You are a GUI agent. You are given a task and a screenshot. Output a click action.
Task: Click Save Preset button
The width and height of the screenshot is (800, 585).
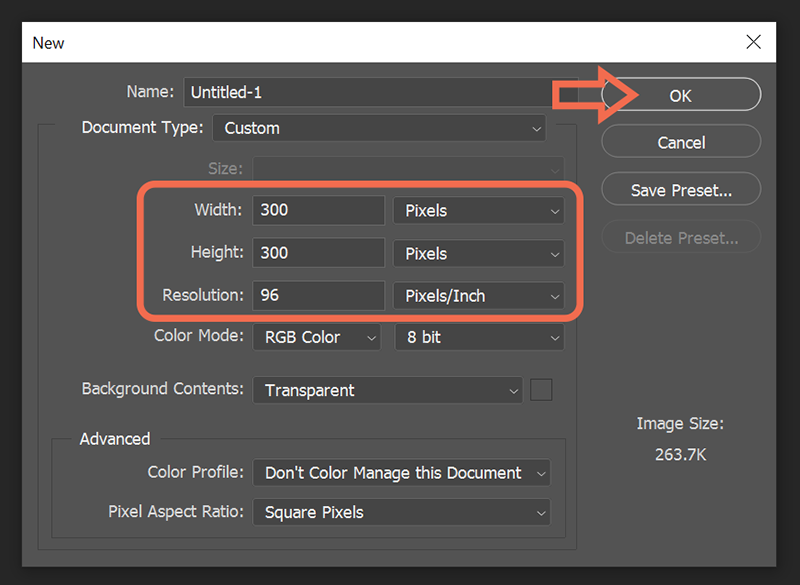tap(681, 189)
